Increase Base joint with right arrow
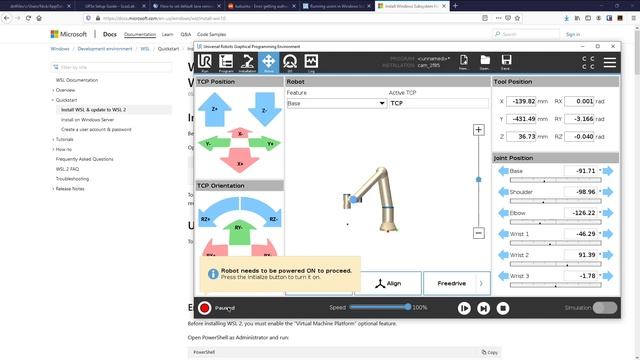Screen dimensions: 640x360 pyautogui.click(x=608, y=171)
